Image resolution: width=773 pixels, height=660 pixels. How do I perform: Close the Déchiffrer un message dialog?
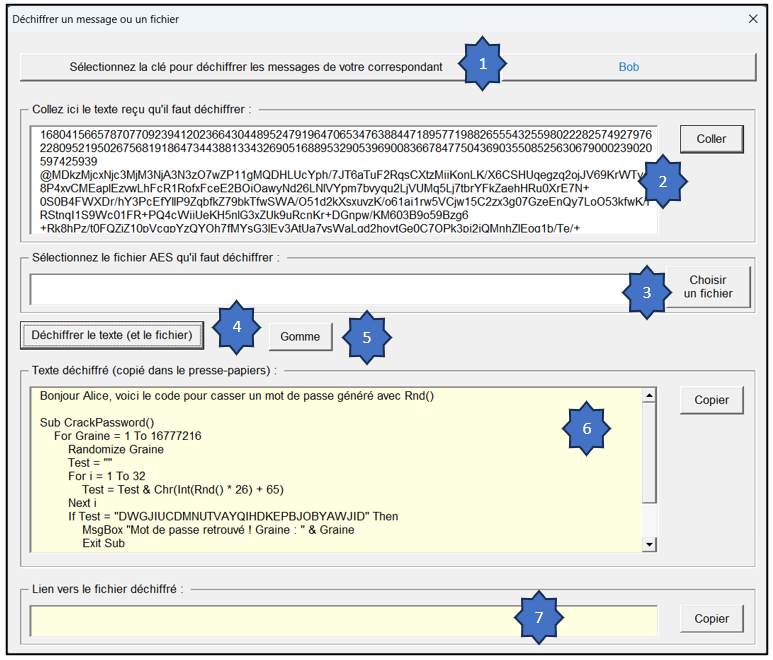pos(754,18)
